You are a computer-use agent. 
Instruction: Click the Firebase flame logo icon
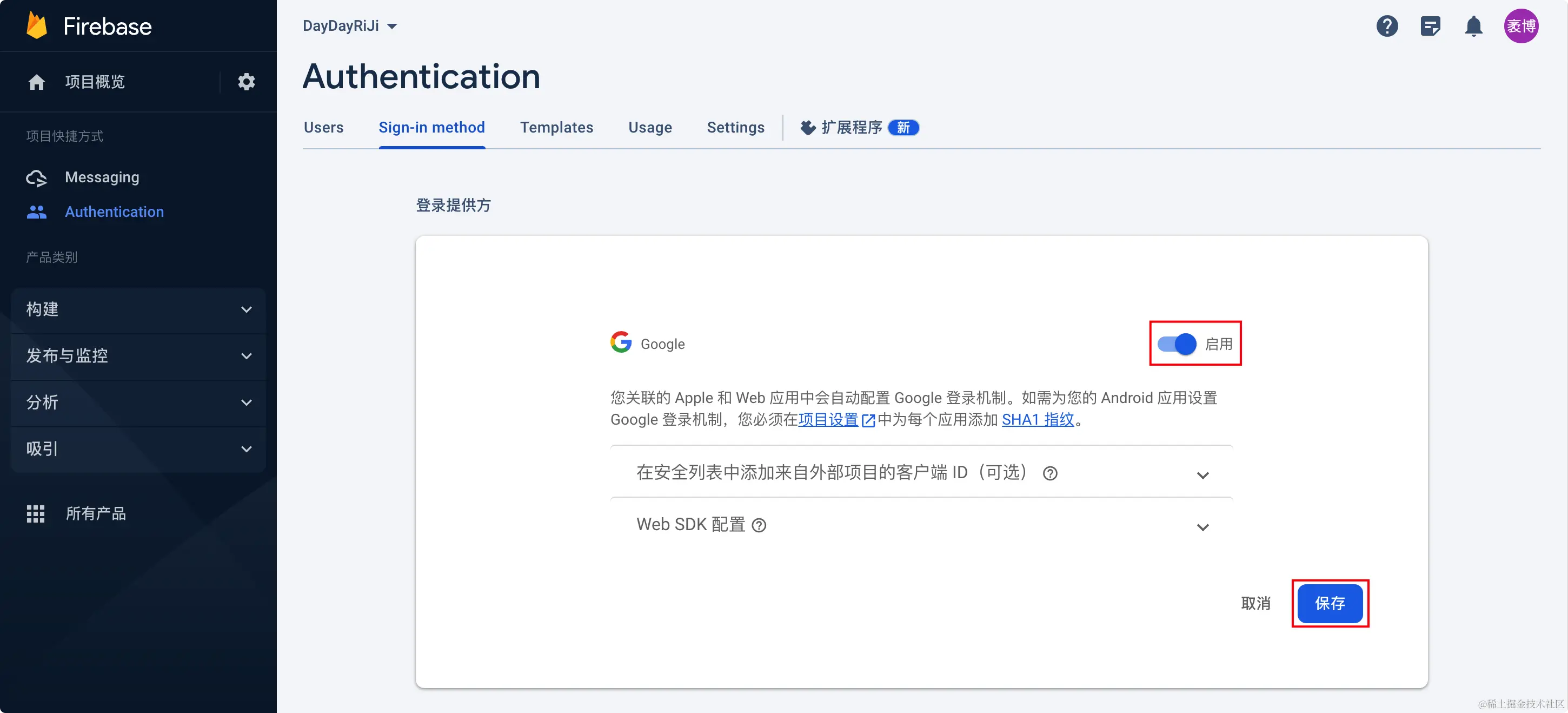(x=37, y=26)
